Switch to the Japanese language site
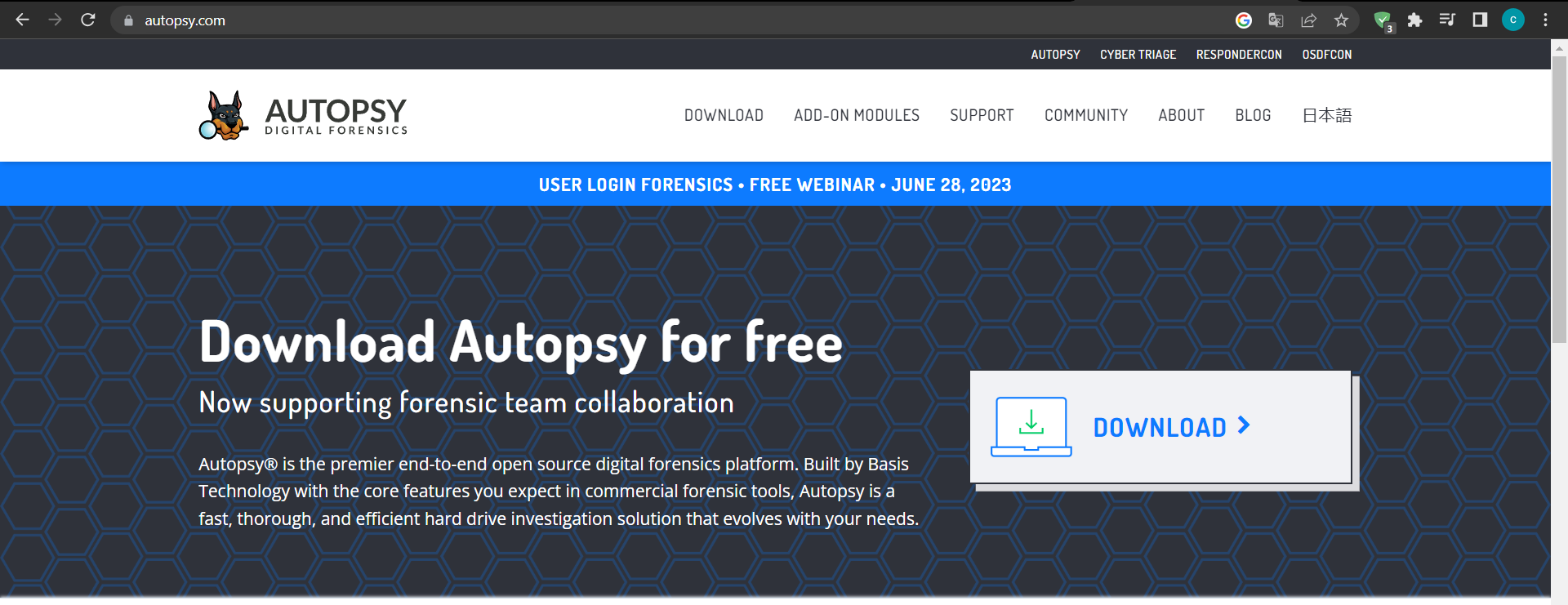1568x605 pixels. click(x=1326, y=116)
